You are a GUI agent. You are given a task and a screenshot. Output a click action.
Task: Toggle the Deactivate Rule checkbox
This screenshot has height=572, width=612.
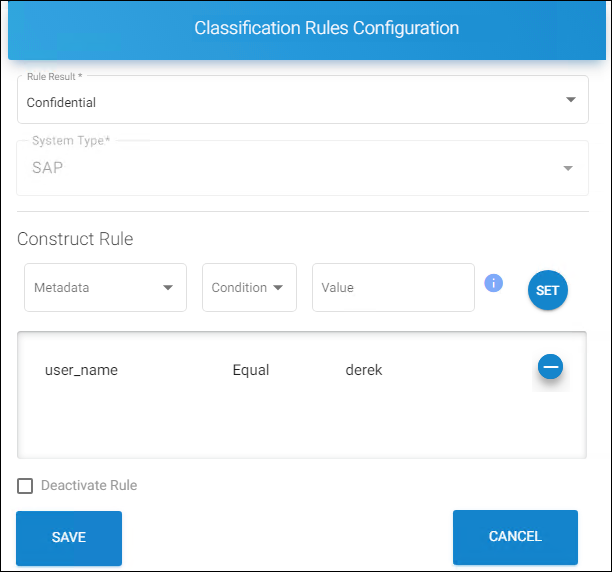[25, 486]
